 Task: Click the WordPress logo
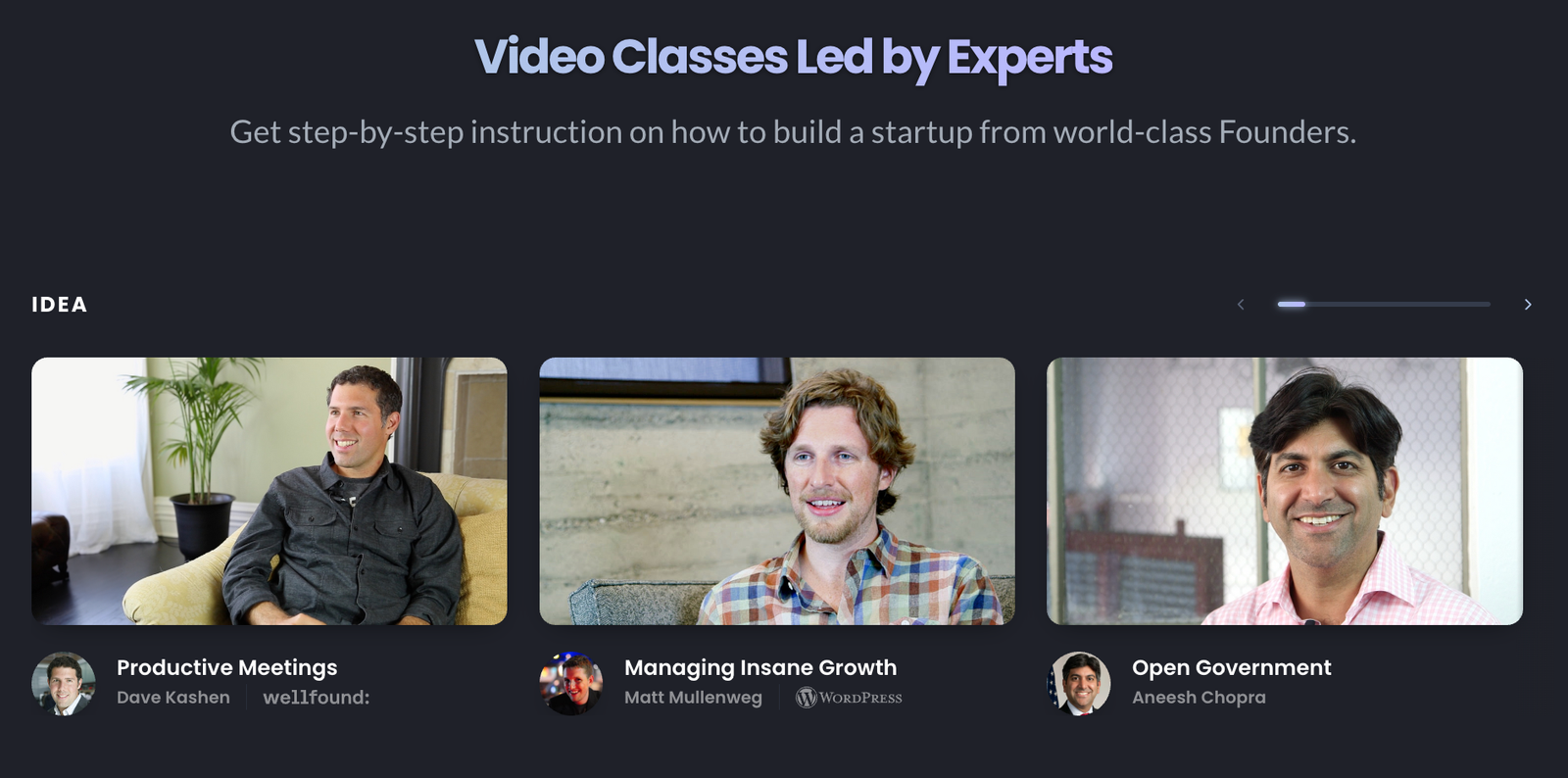(x=849, y=698)
